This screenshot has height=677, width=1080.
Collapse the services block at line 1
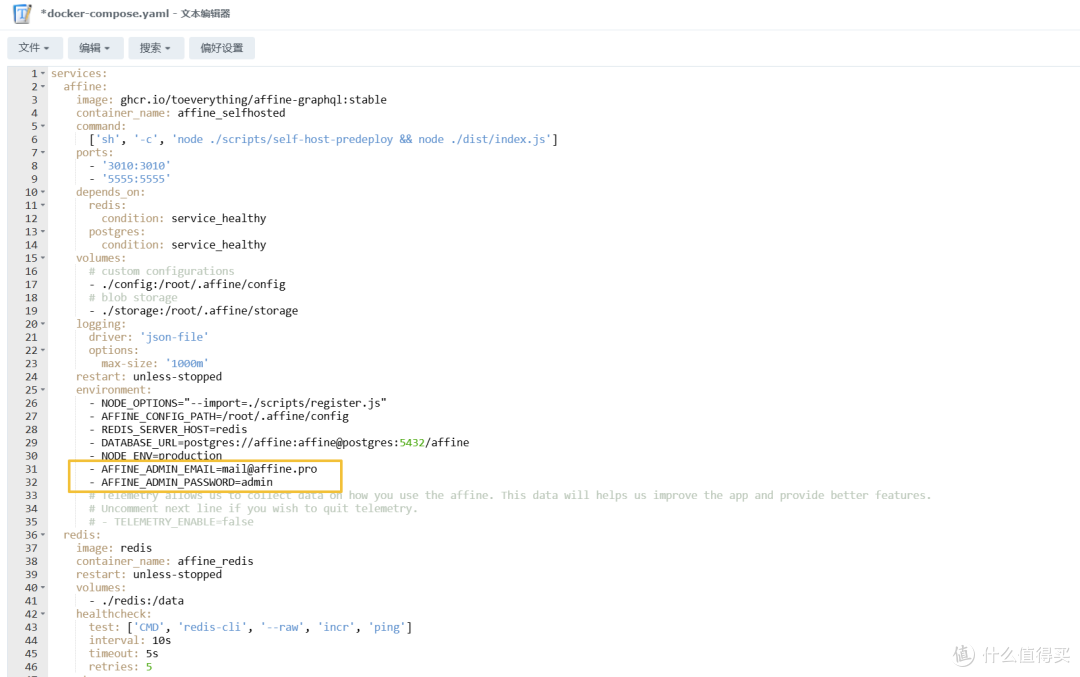coord(43,74)
